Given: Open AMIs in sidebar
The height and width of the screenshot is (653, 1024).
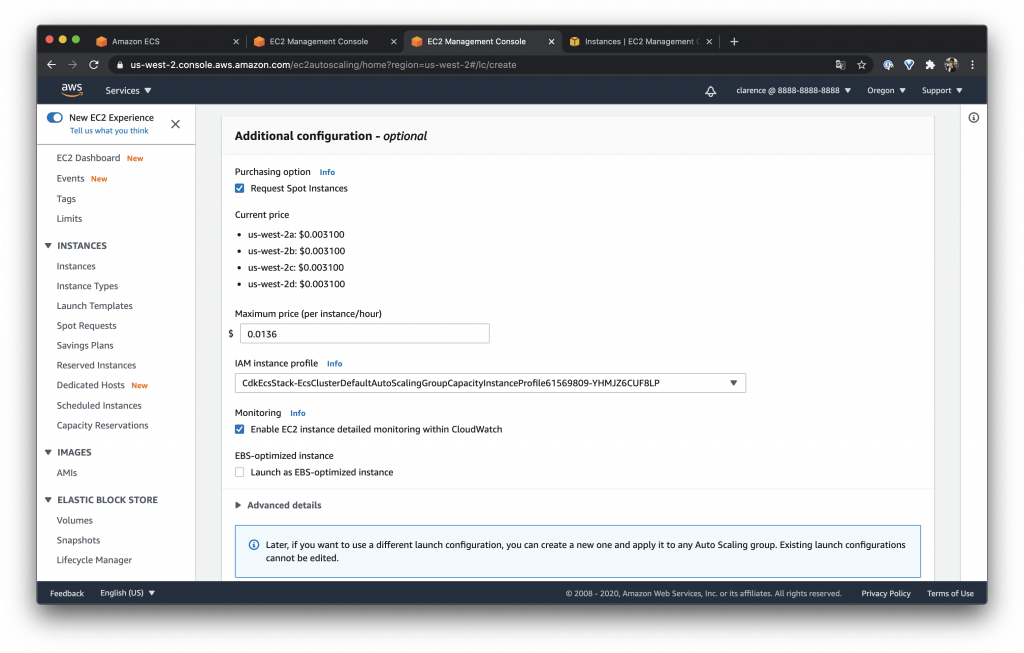Looking at the screenshot, I should pyautogui.click(x=67, y=473).
